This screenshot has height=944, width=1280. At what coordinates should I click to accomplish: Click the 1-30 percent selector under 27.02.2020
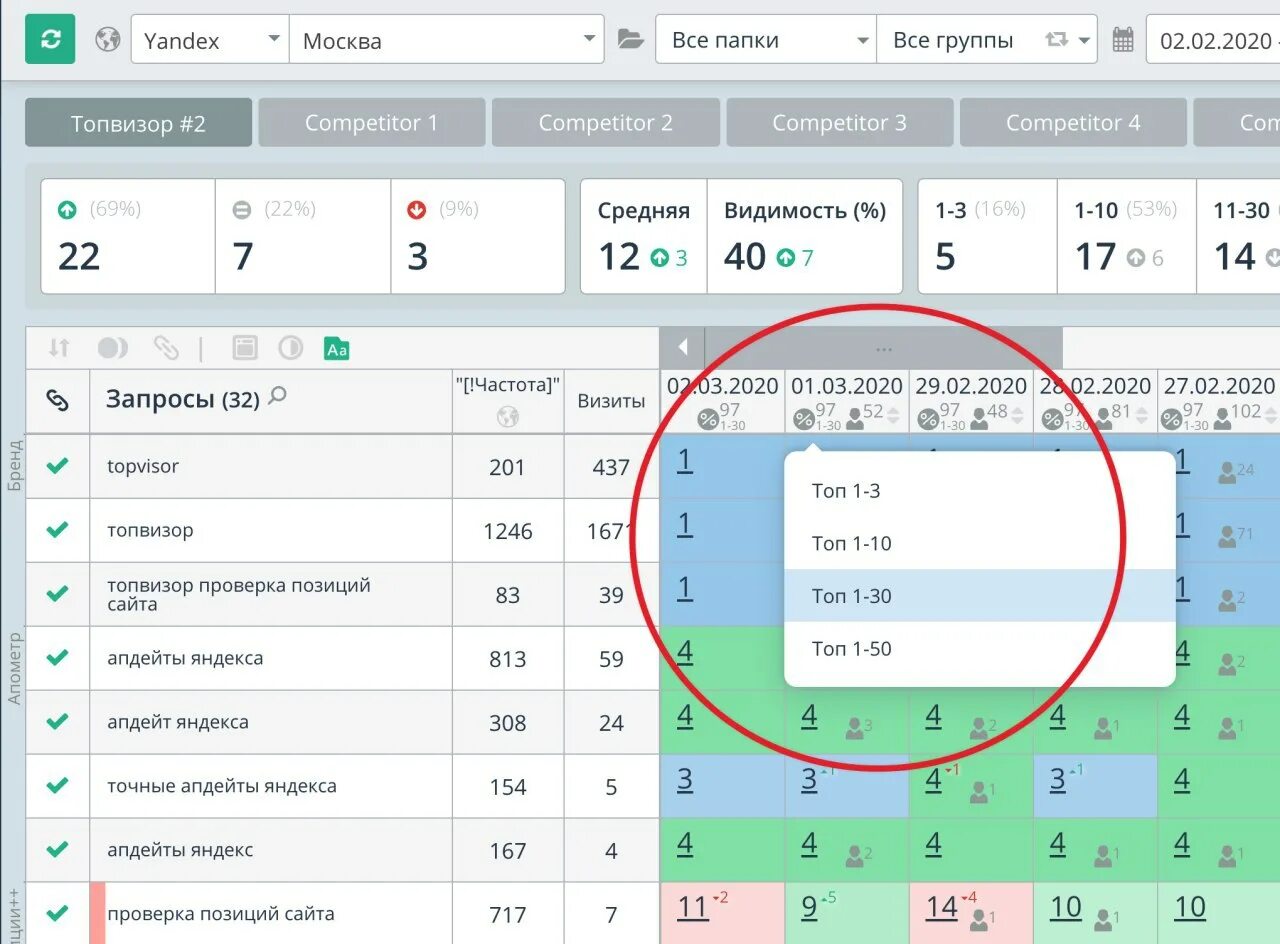(1183, 418)
